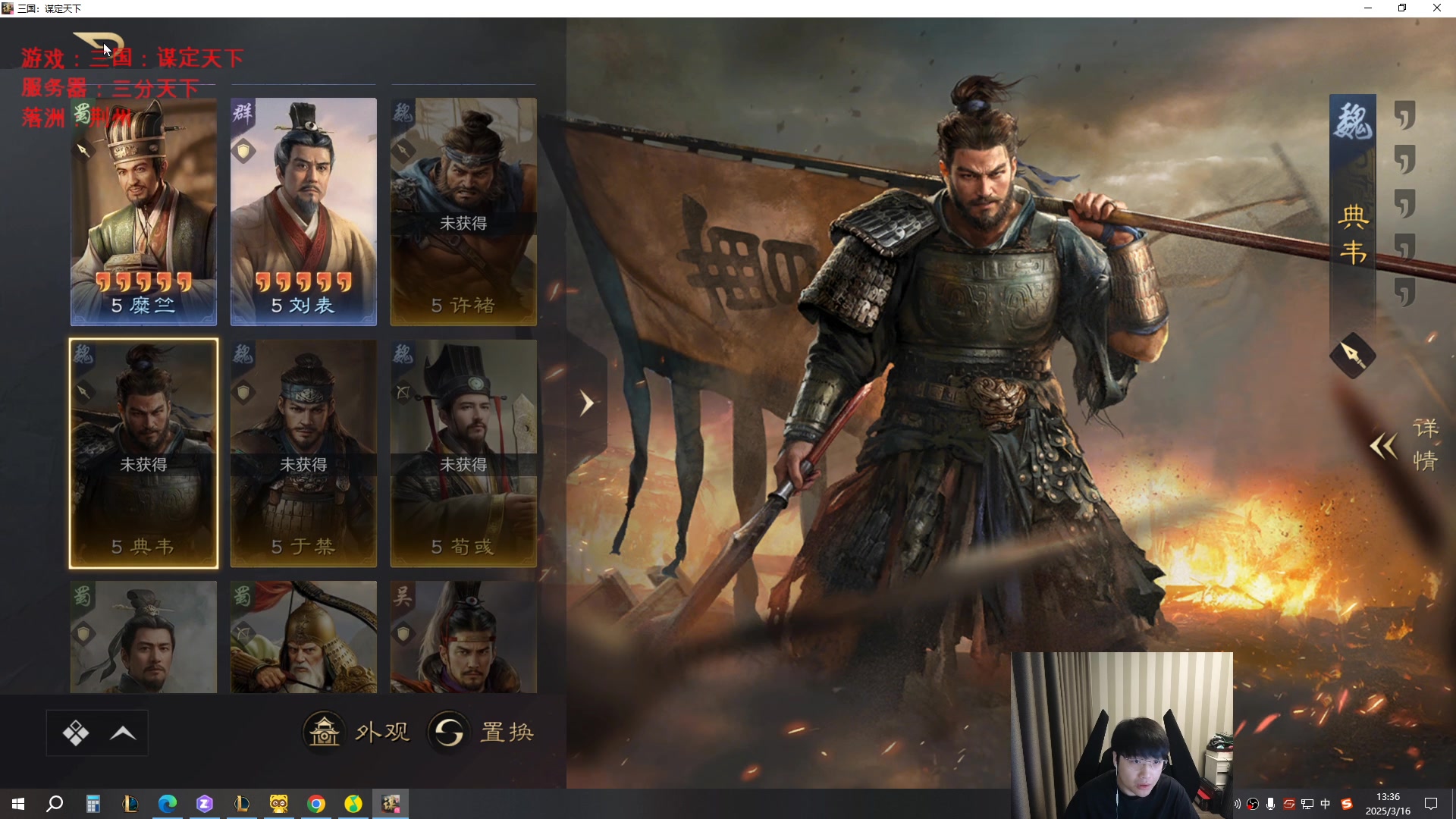Viewport: 1456px width, 819px height.
Task: Open the yellow raccoon app on taskbar
Action: pyautogui.click(x=279, y=804)
